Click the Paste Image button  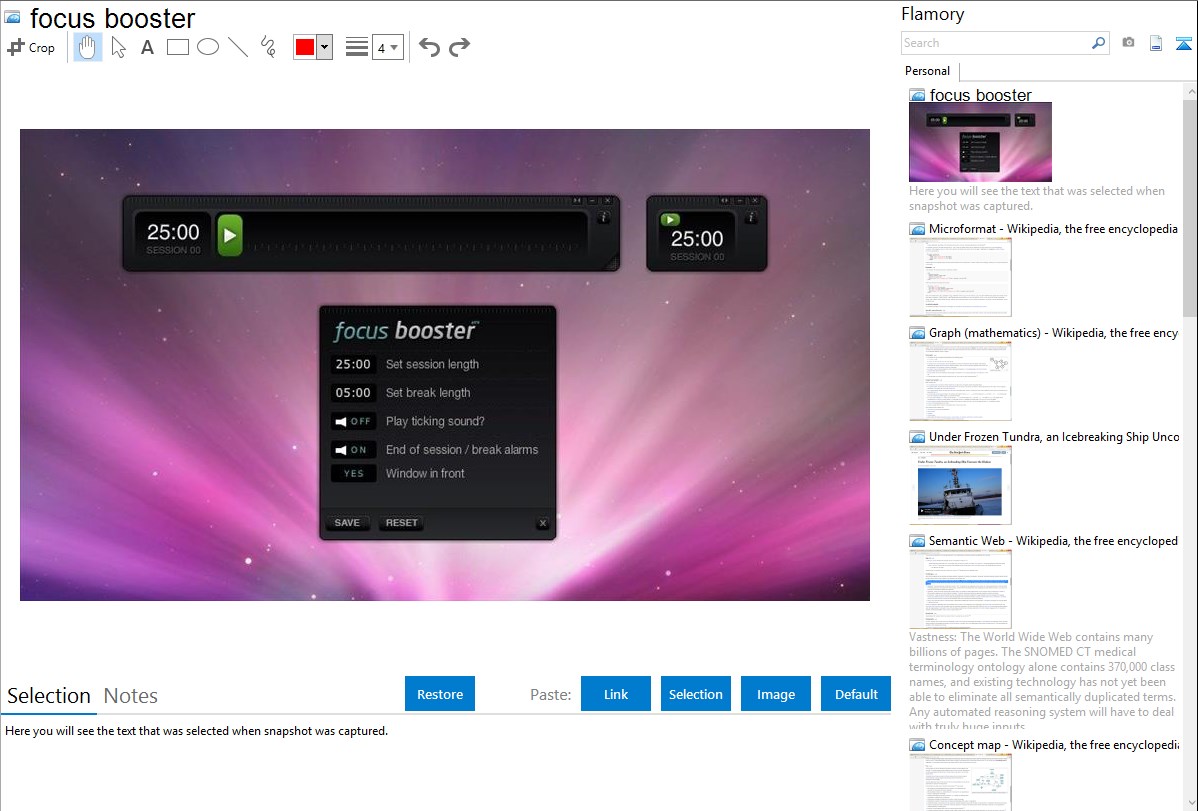coord(775,694)
